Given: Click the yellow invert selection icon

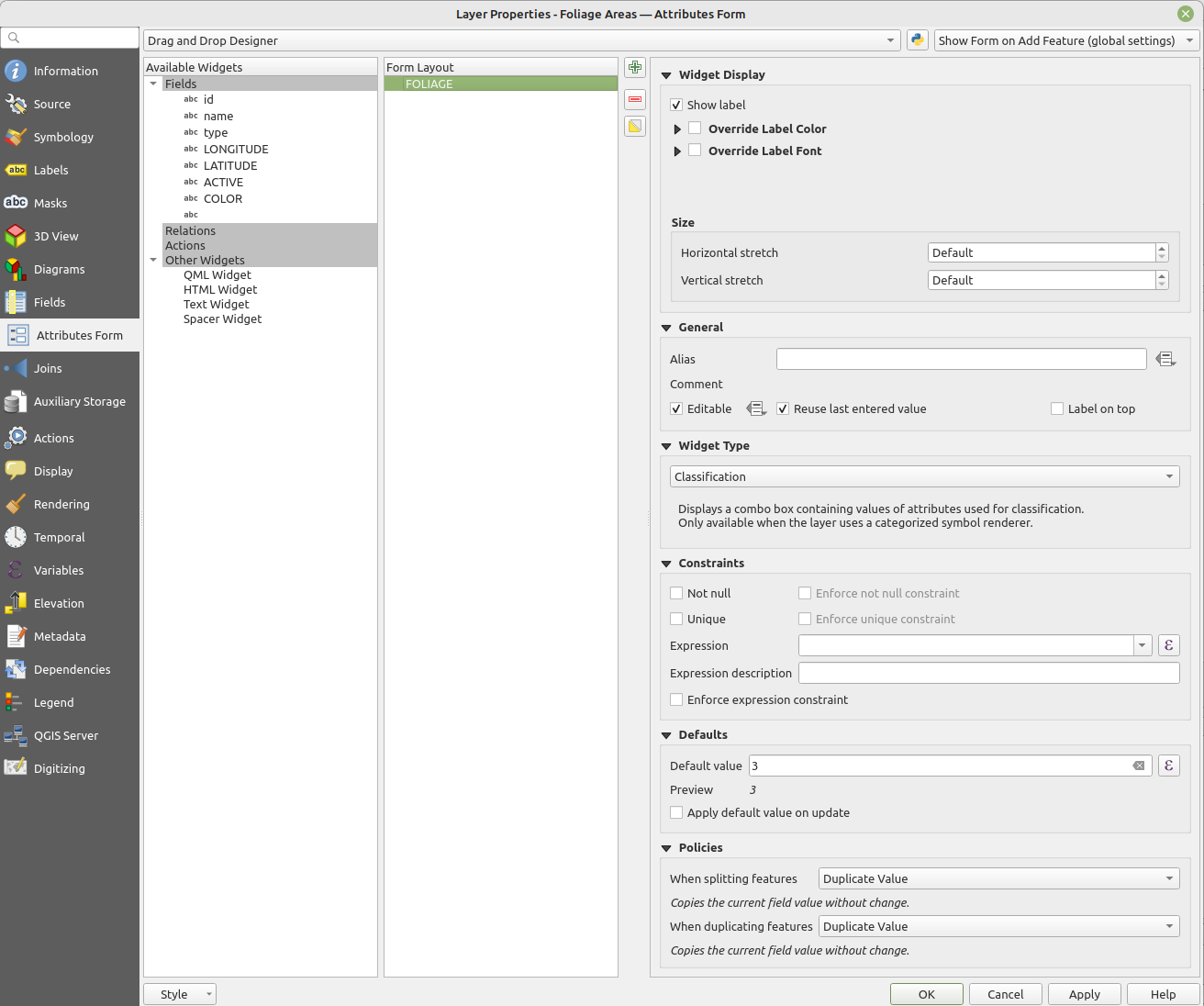Looking at the screenshot, I should (x=635, y=127).
